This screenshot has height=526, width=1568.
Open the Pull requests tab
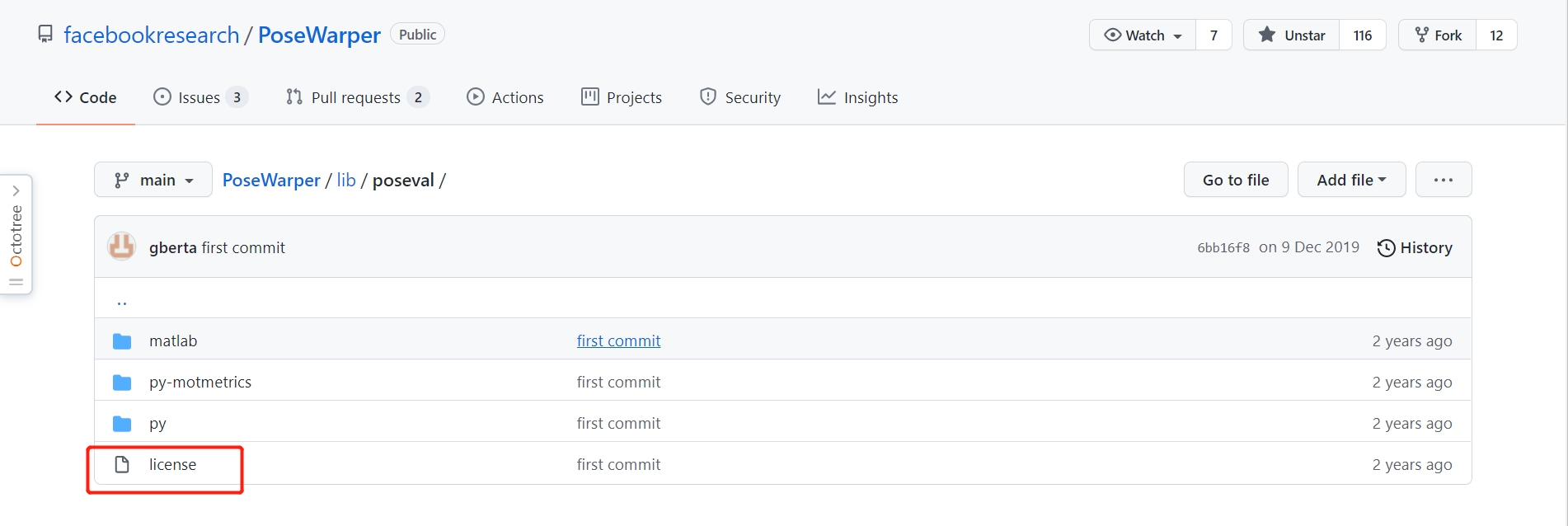356,97
